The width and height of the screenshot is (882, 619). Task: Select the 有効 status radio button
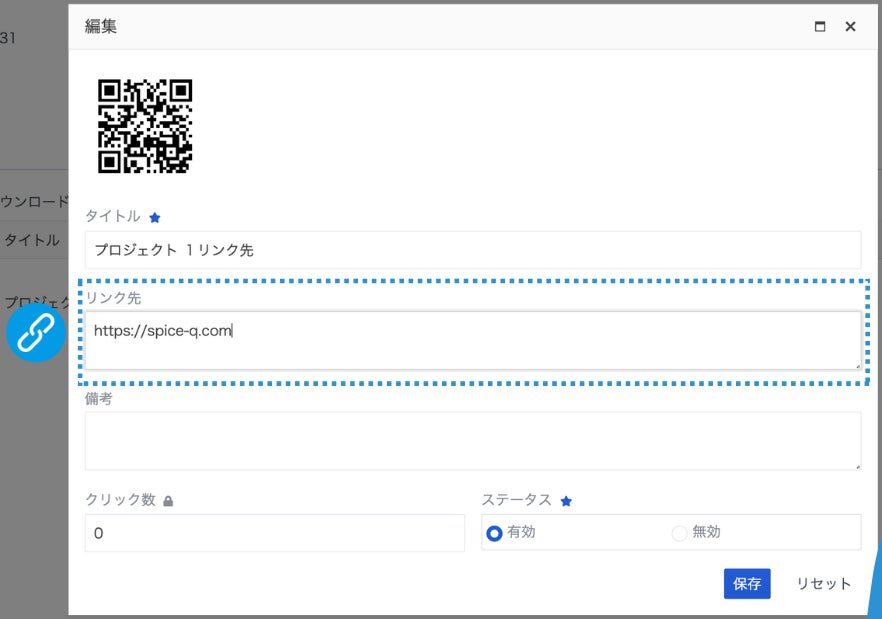tap(494, 533)
